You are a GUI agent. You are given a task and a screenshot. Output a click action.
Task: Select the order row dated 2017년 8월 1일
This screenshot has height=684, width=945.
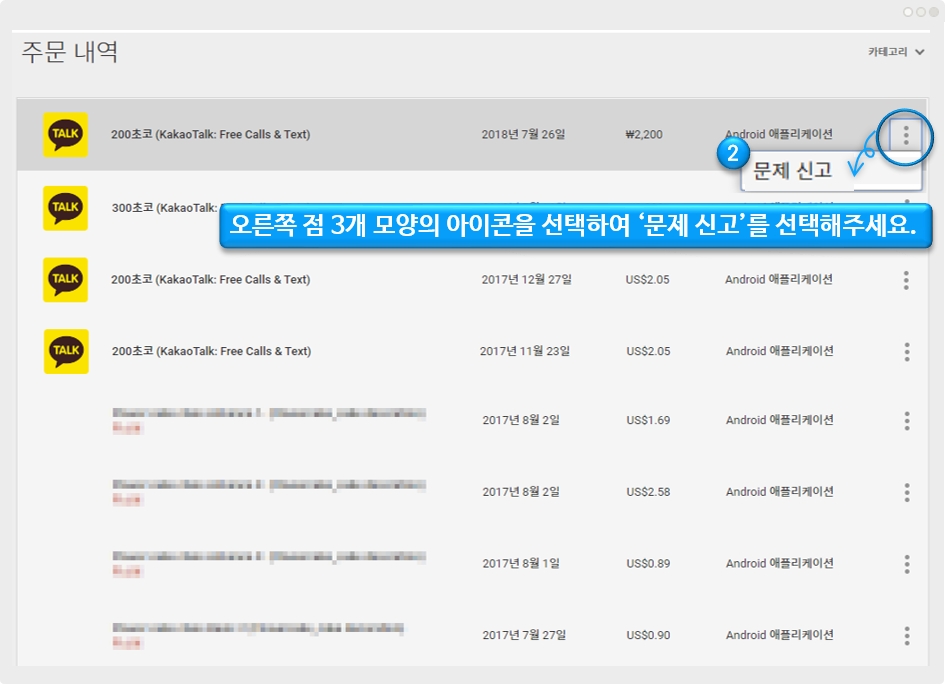520,564
